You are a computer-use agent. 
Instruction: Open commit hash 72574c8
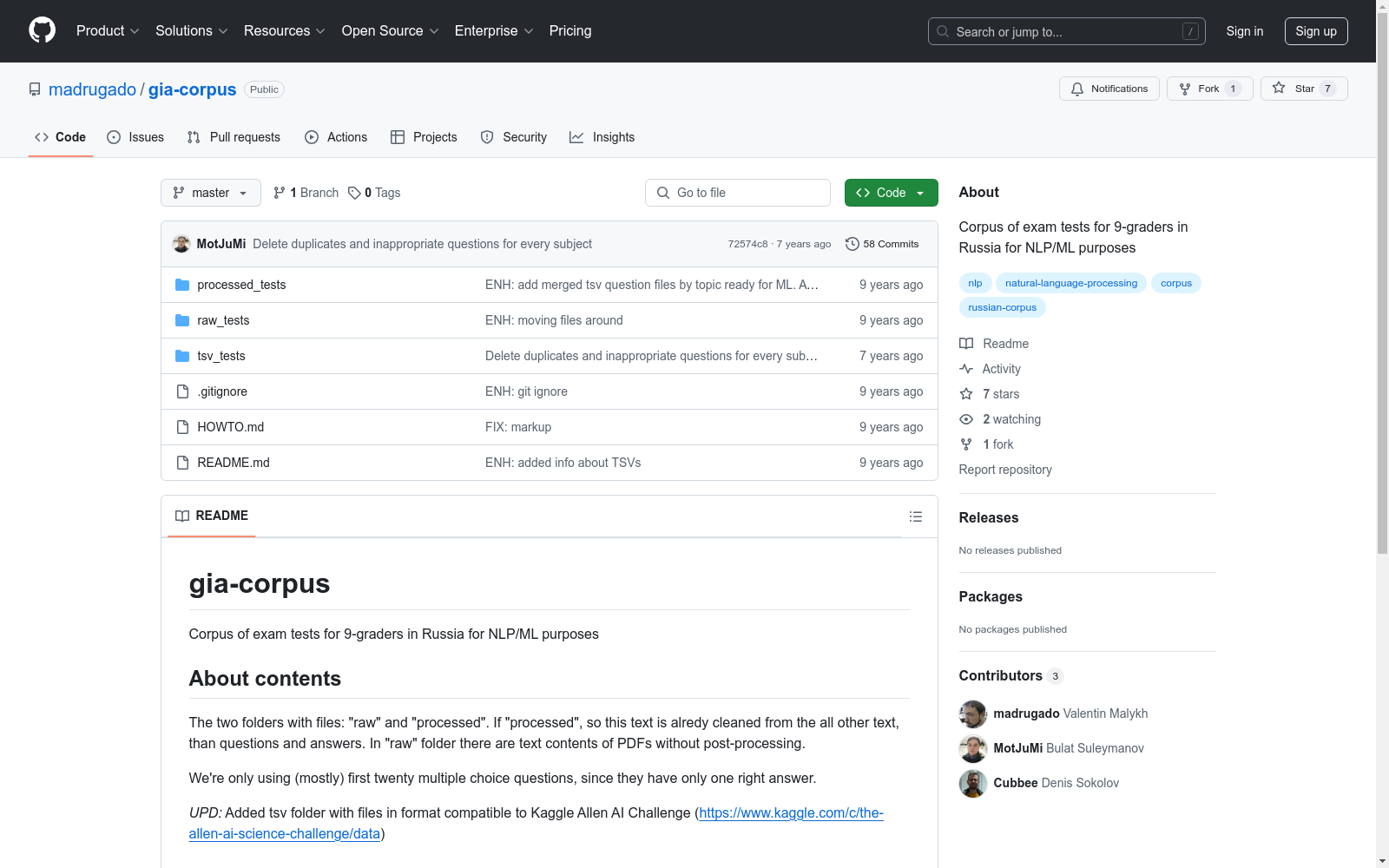click(x=747, y=244)
